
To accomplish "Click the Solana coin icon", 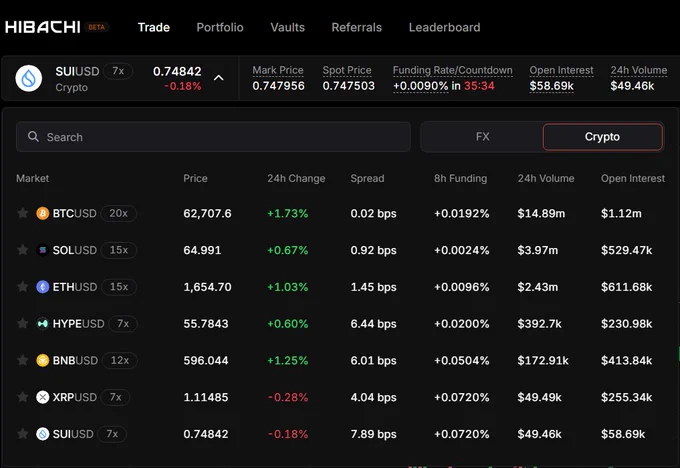I will (42, 250).
